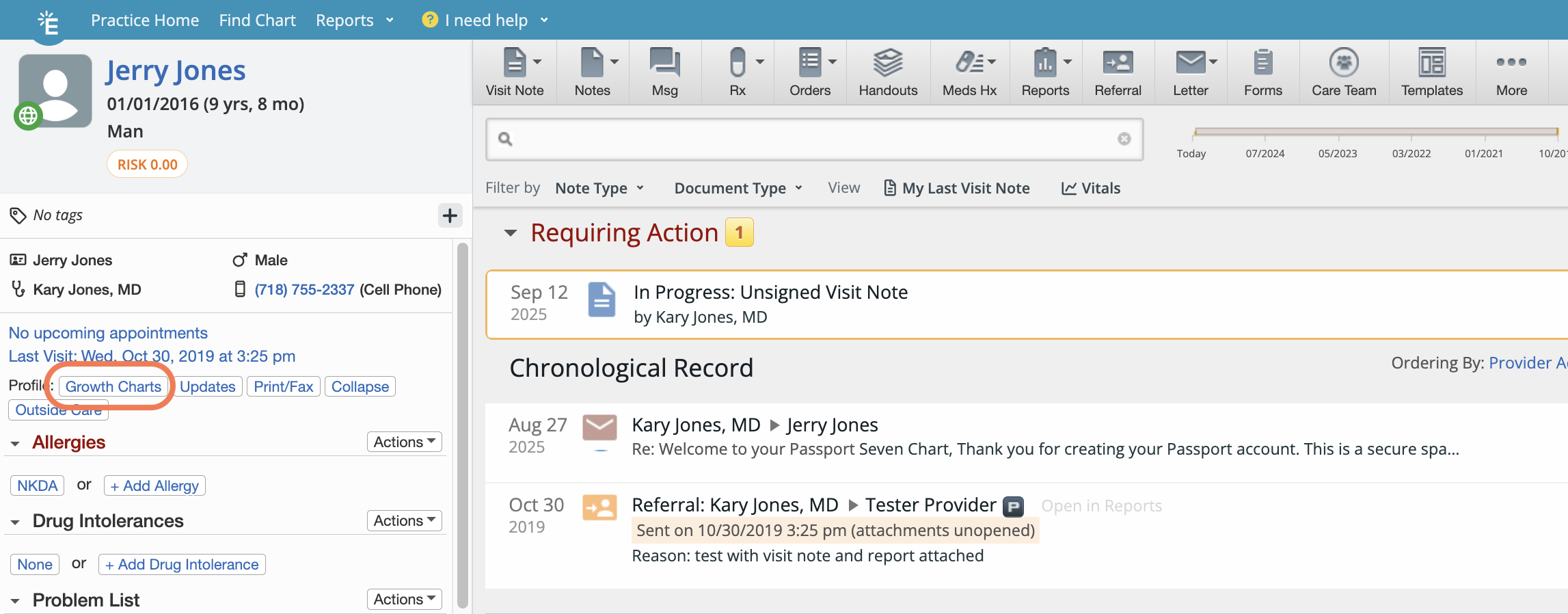Collapse the Allergies section
The image size is (1568, 614).
(15, 444)
